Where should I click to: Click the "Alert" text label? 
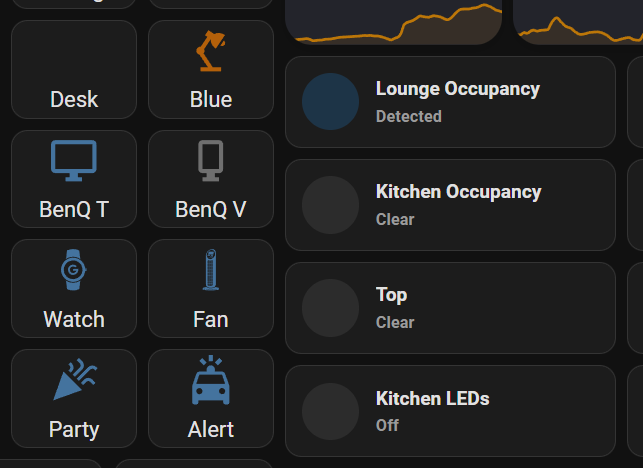[210, 429]
